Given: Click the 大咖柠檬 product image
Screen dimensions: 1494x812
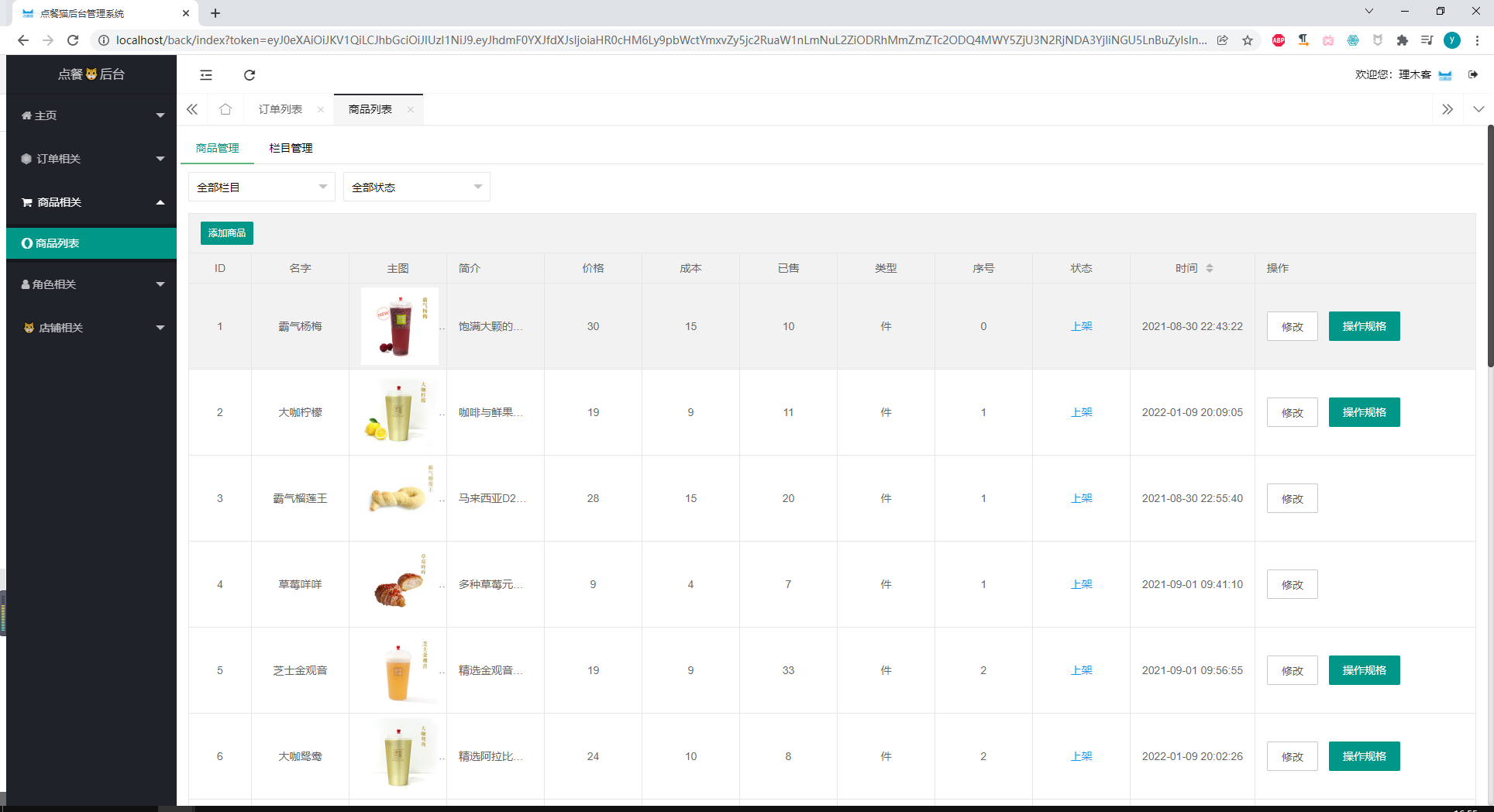Looking at the screenshot, I should (x=400, y=412).
